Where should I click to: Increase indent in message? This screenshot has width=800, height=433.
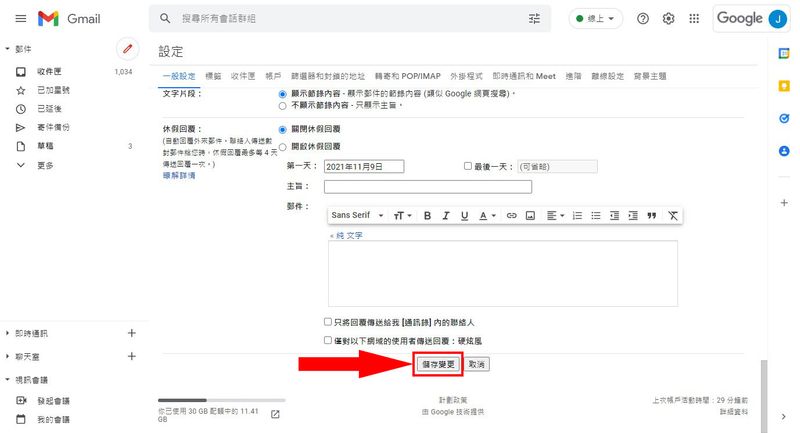633,216
